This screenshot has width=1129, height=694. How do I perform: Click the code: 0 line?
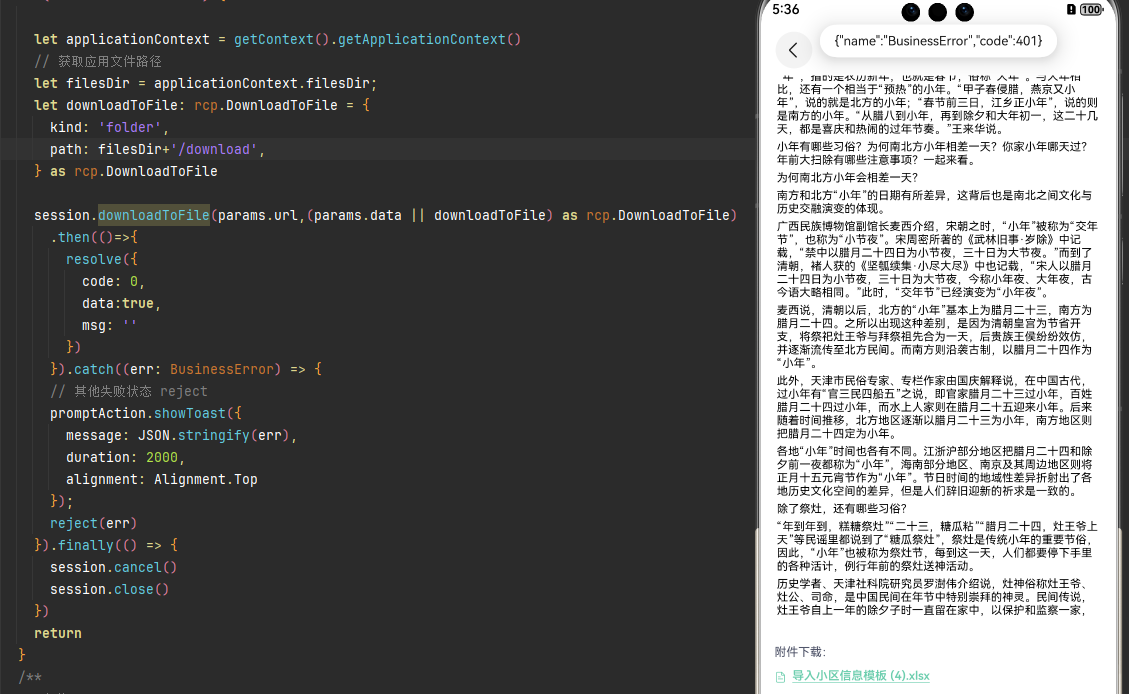coord(113,281)
